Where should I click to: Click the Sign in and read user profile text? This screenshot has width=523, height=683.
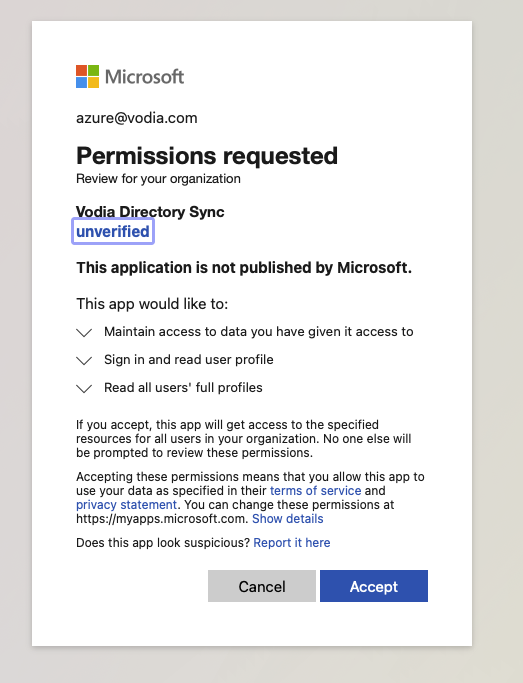coord(189,360)
